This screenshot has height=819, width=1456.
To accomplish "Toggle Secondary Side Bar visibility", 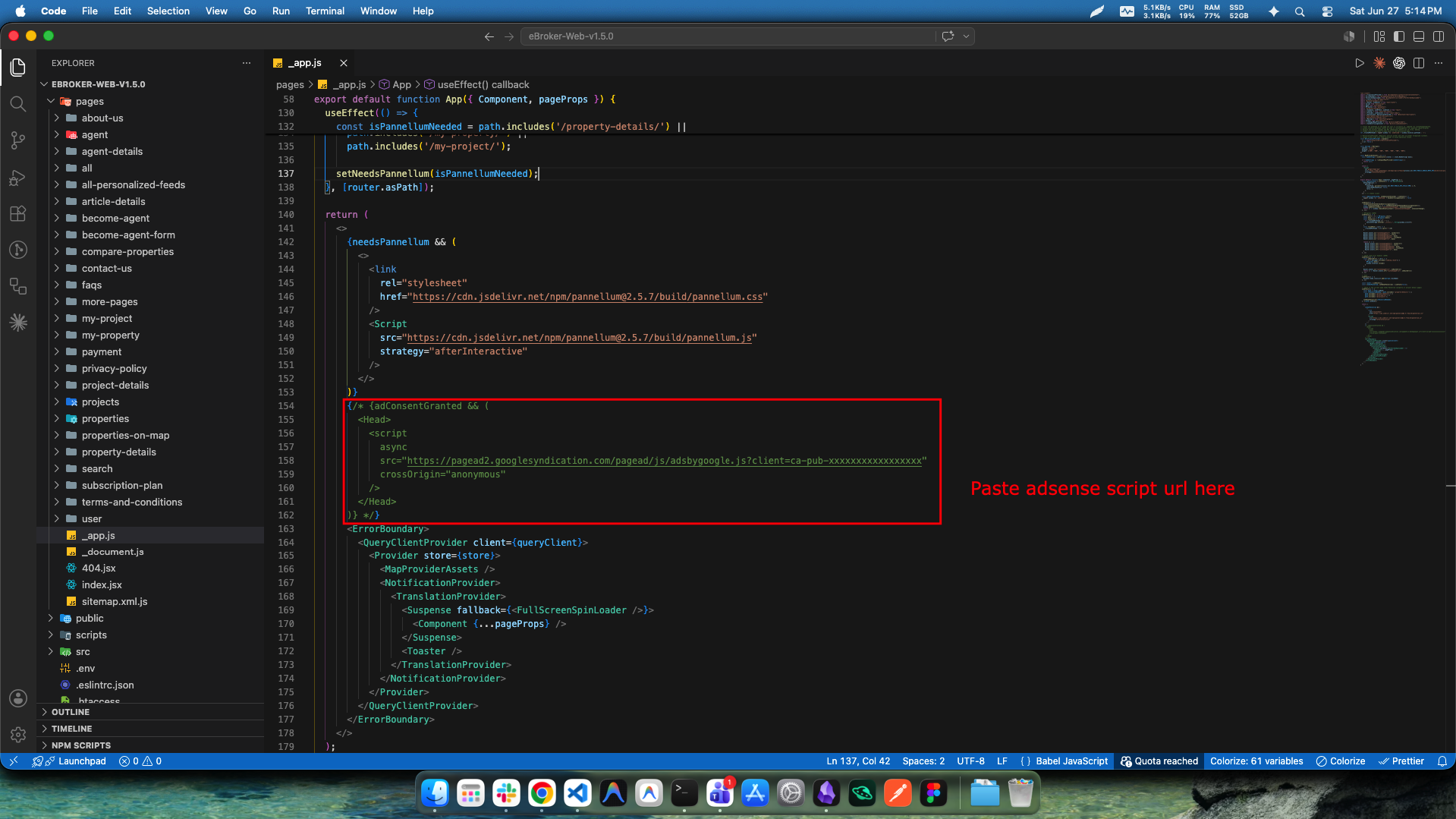I will (1439, 36).
